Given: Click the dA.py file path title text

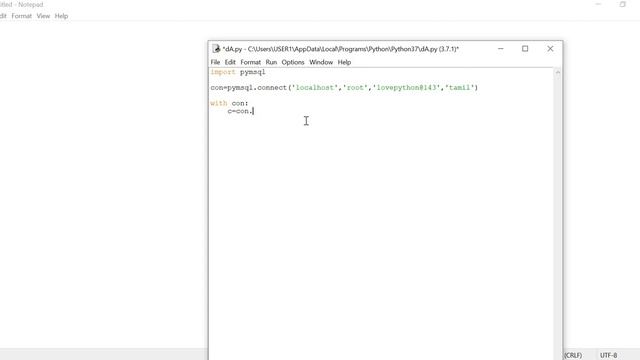Looking at the screenshot, I should (340, 49).
